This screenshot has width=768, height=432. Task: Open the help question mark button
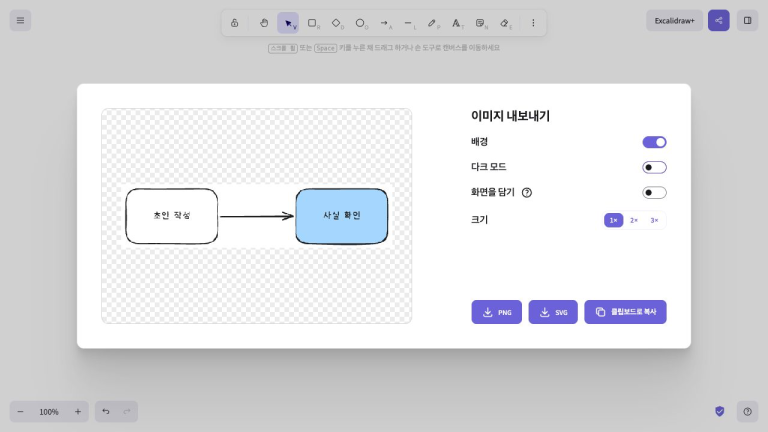(747, 411)
